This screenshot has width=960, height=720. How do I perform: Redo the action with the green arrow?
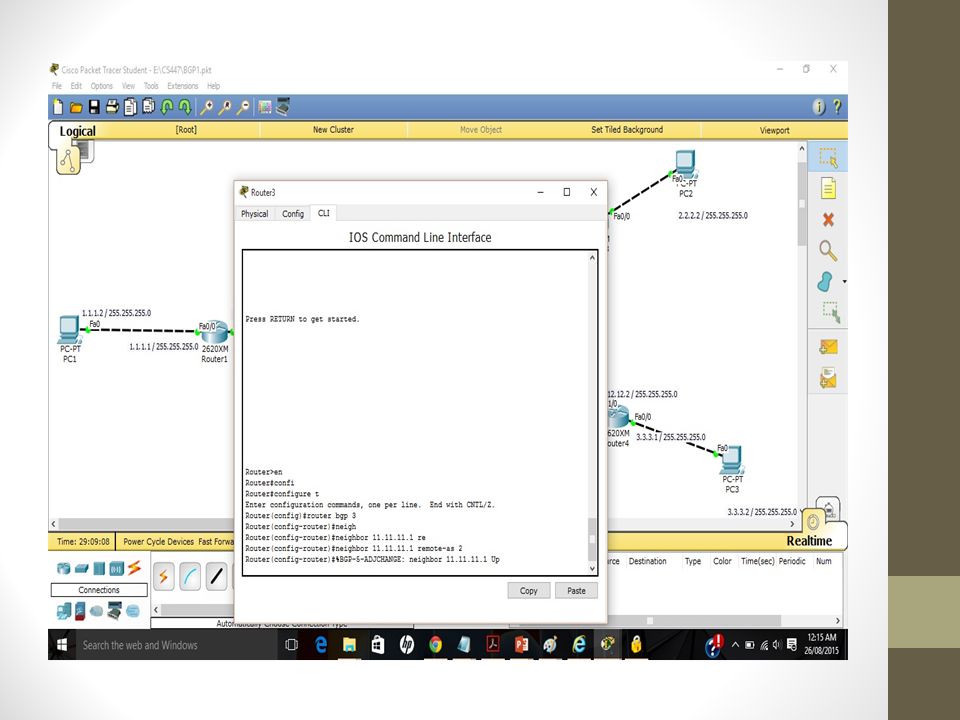coord(185,107)
